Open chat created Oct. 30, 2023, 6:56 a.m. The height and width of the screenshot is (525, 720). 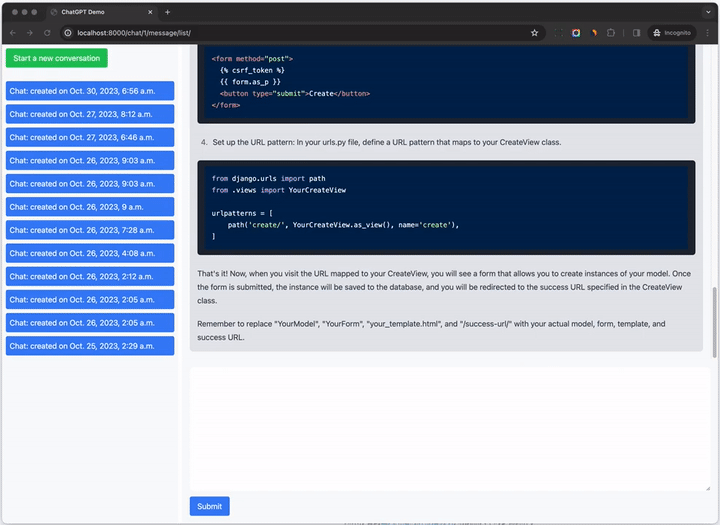(90, 91)
